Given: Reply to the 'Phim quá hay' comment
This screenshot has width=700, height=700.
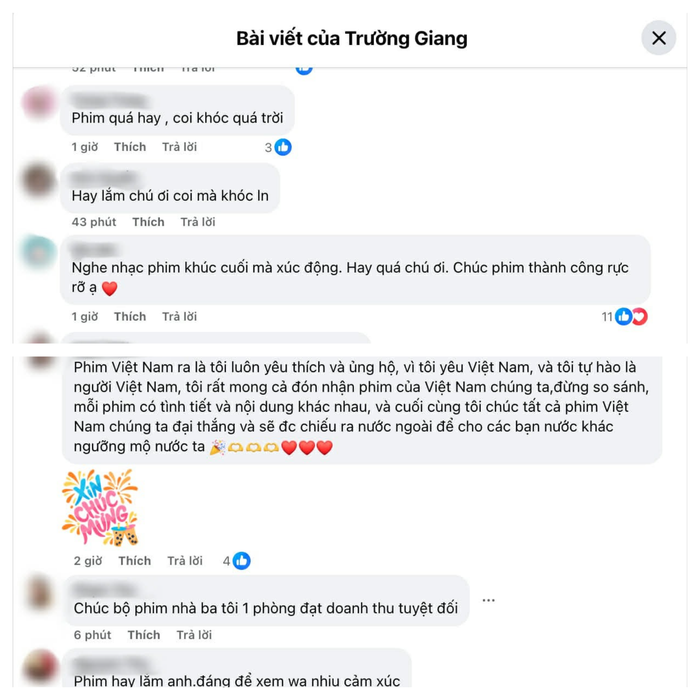Looking at the screenshot, I should tap(179, 147).
